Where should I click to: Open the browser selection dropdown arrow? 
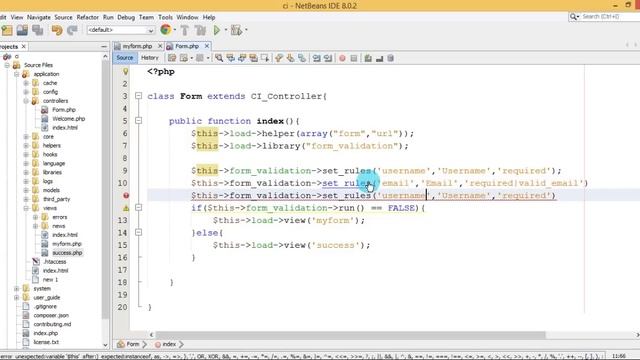(x=175, y=30)
